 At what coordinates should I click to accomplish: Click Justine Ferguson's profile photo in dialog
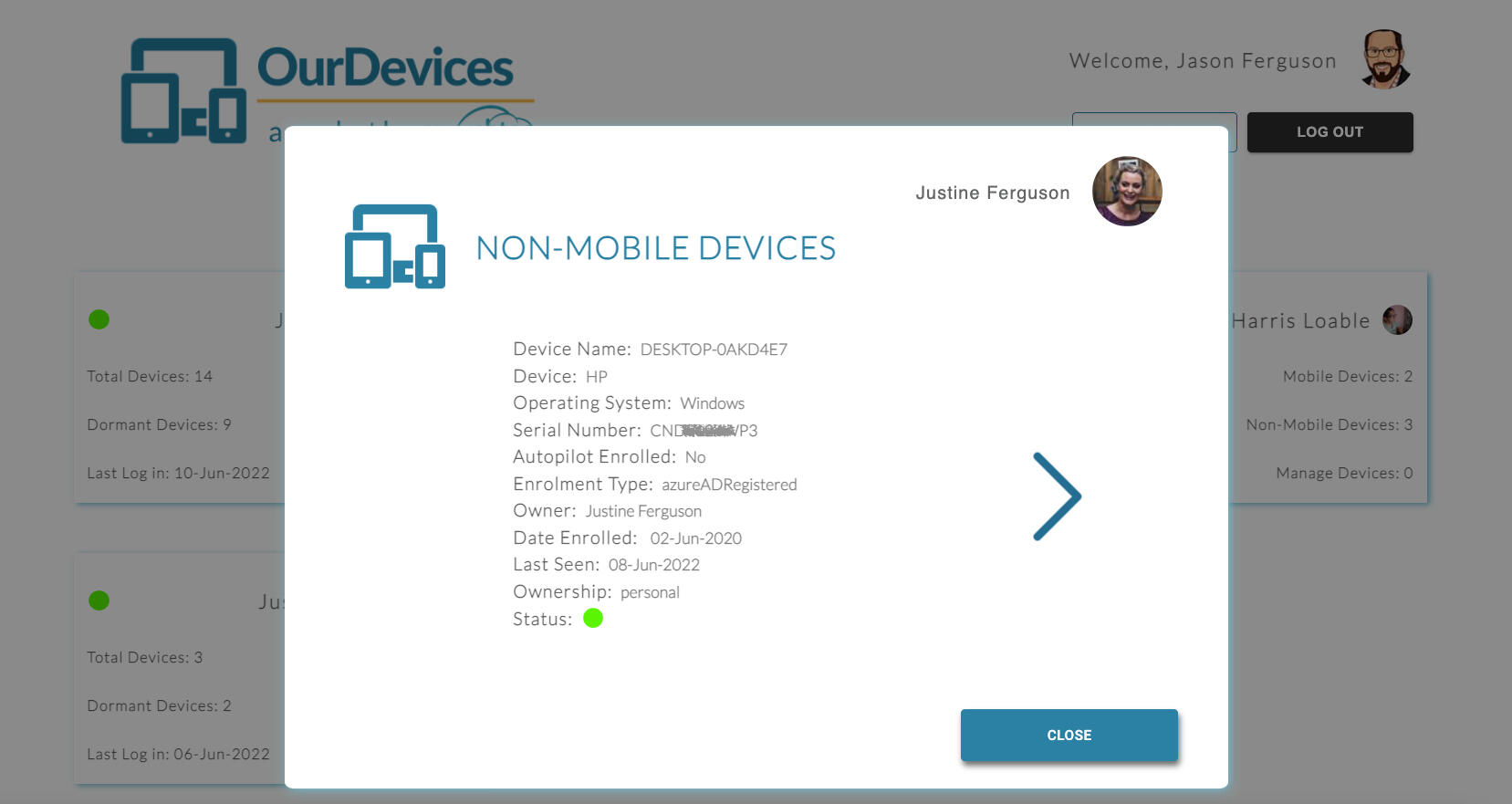click(1127, 192)
